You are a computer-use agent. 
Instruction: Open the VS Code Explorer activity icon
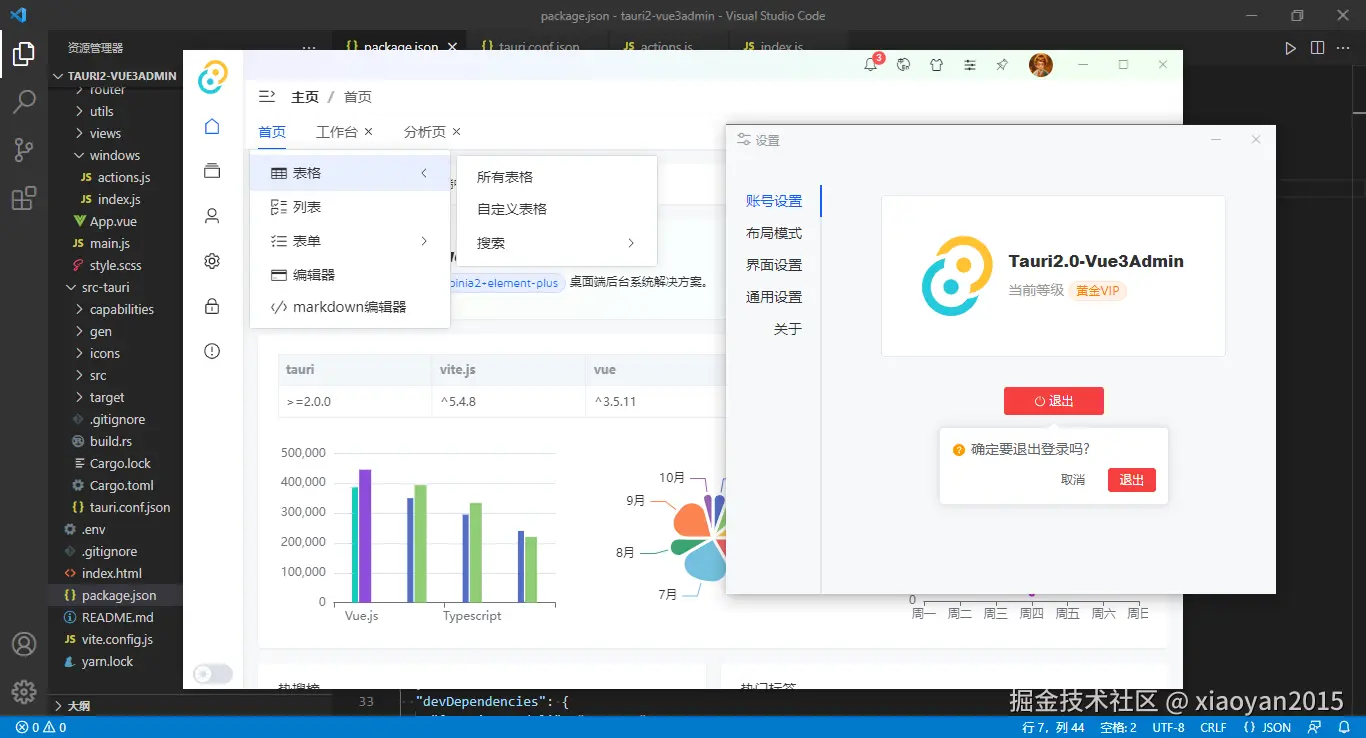tap(24, 54)
